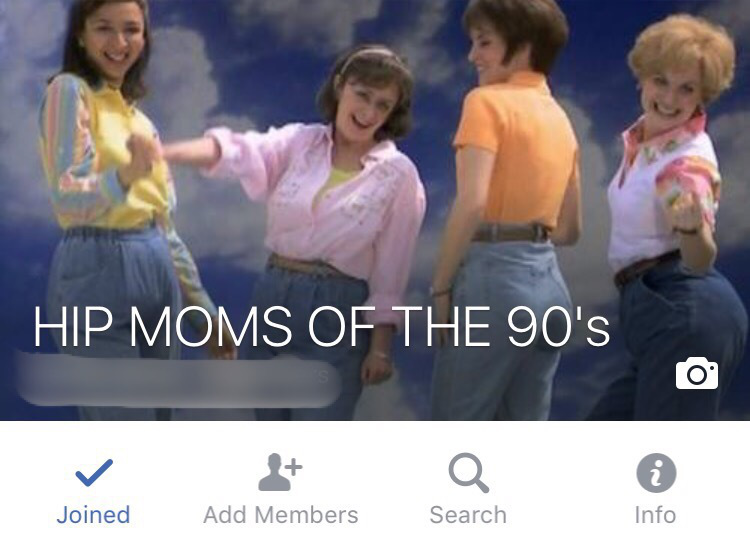
Task: Click the Search magnifying glass icon
Action: click(x=468, y=472)
